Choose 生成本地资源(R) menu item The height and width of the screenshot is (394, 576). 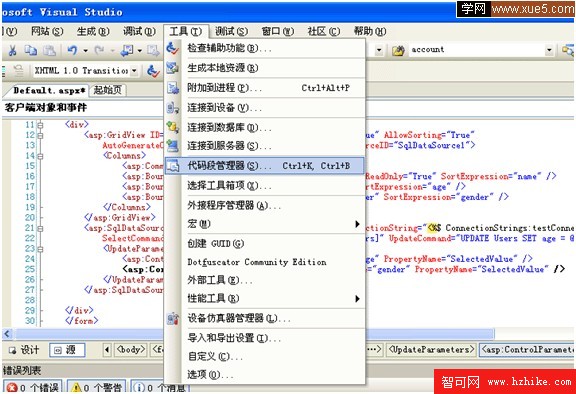264,68
